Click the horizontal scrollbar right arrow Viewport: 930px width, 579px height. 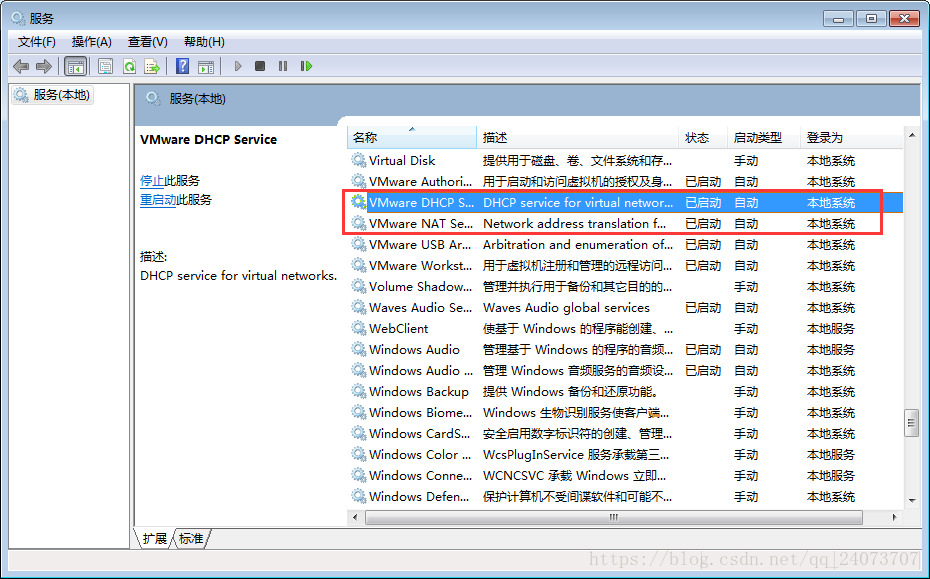(x=894, y=517)
